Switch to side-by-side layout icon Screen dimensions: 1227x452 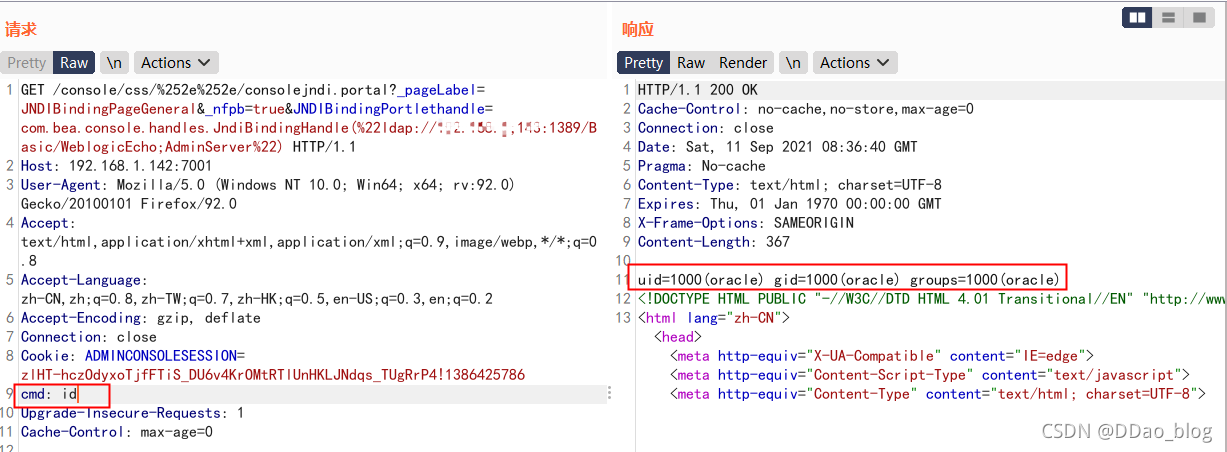click(x=1137, y=18)
